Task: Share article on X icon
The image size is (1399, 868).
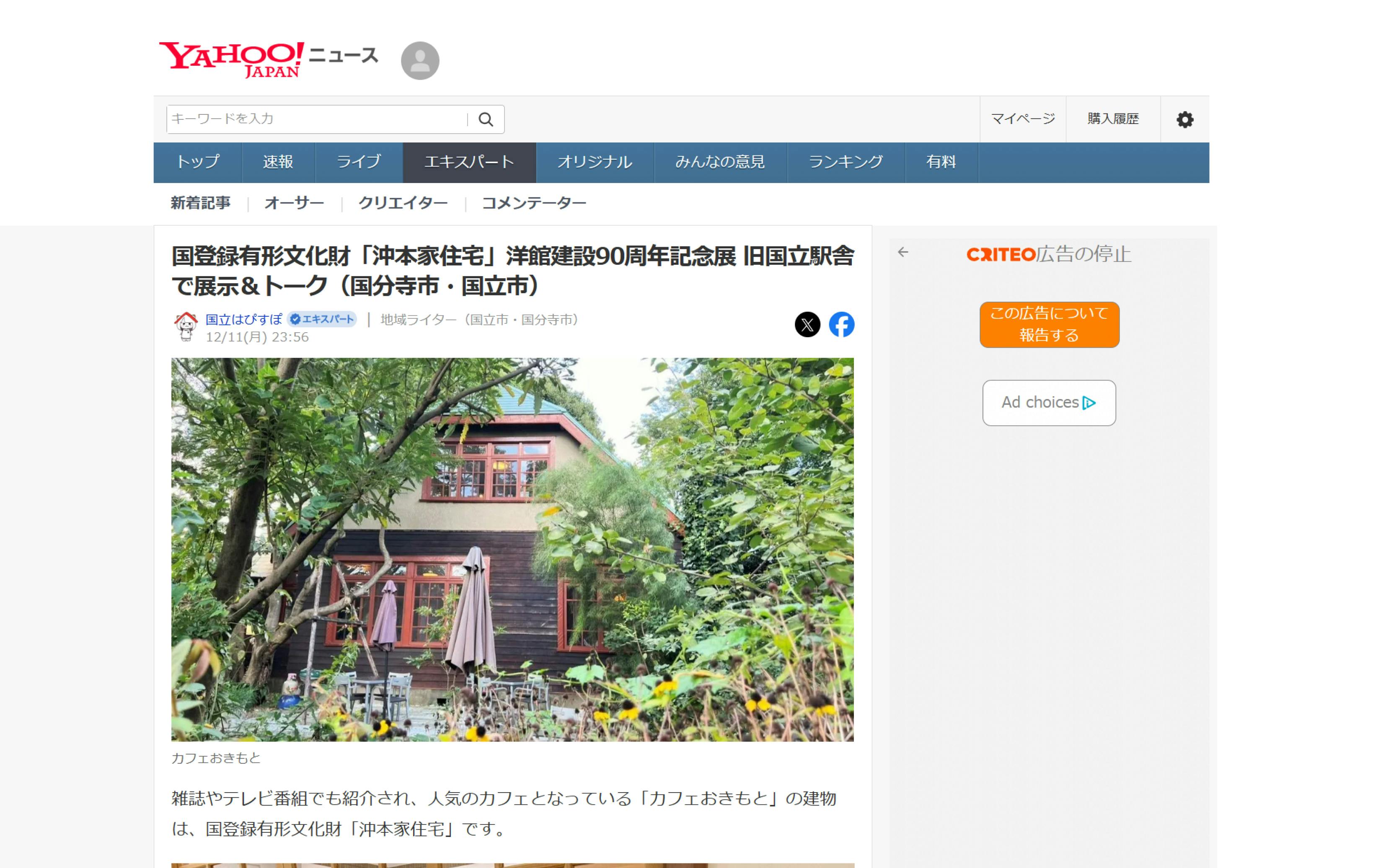Action: pos(807,324)
